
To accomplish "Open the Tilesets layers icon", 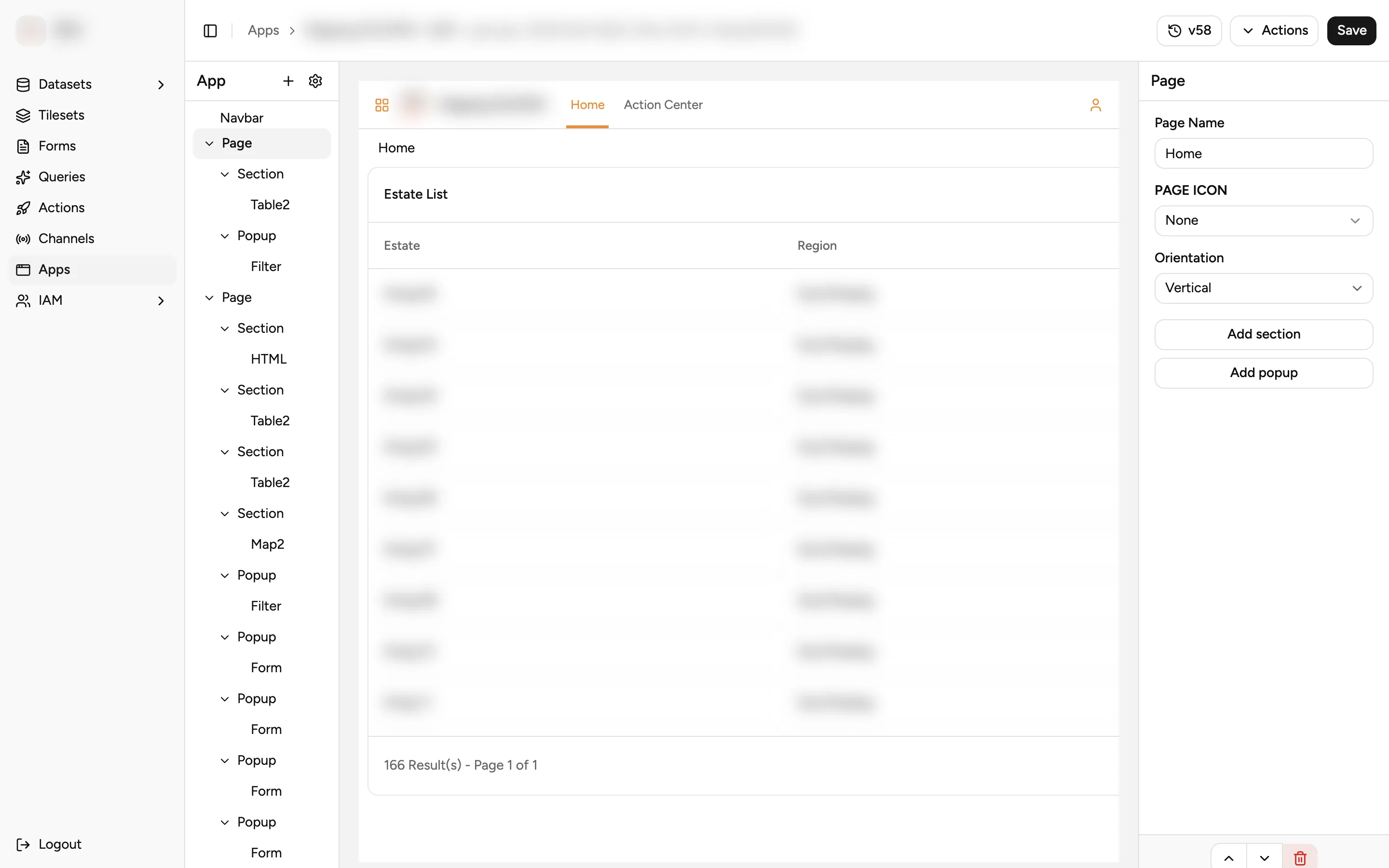I will point(23,115).
